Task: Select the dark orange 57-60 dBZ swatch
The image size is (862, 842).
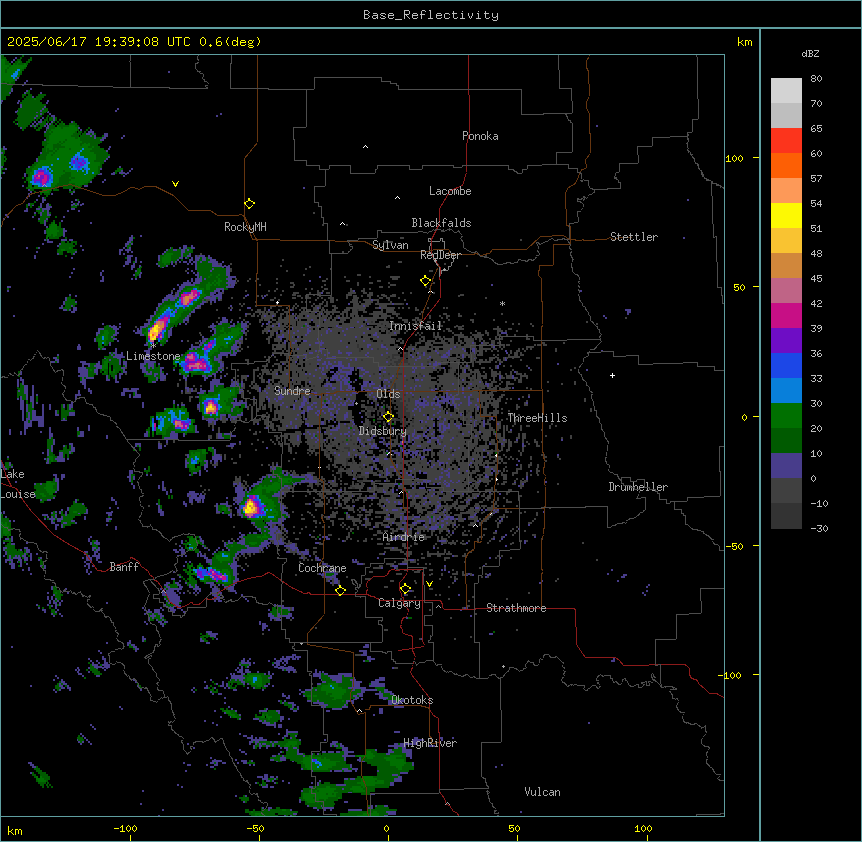Action: tap(786, 165)
